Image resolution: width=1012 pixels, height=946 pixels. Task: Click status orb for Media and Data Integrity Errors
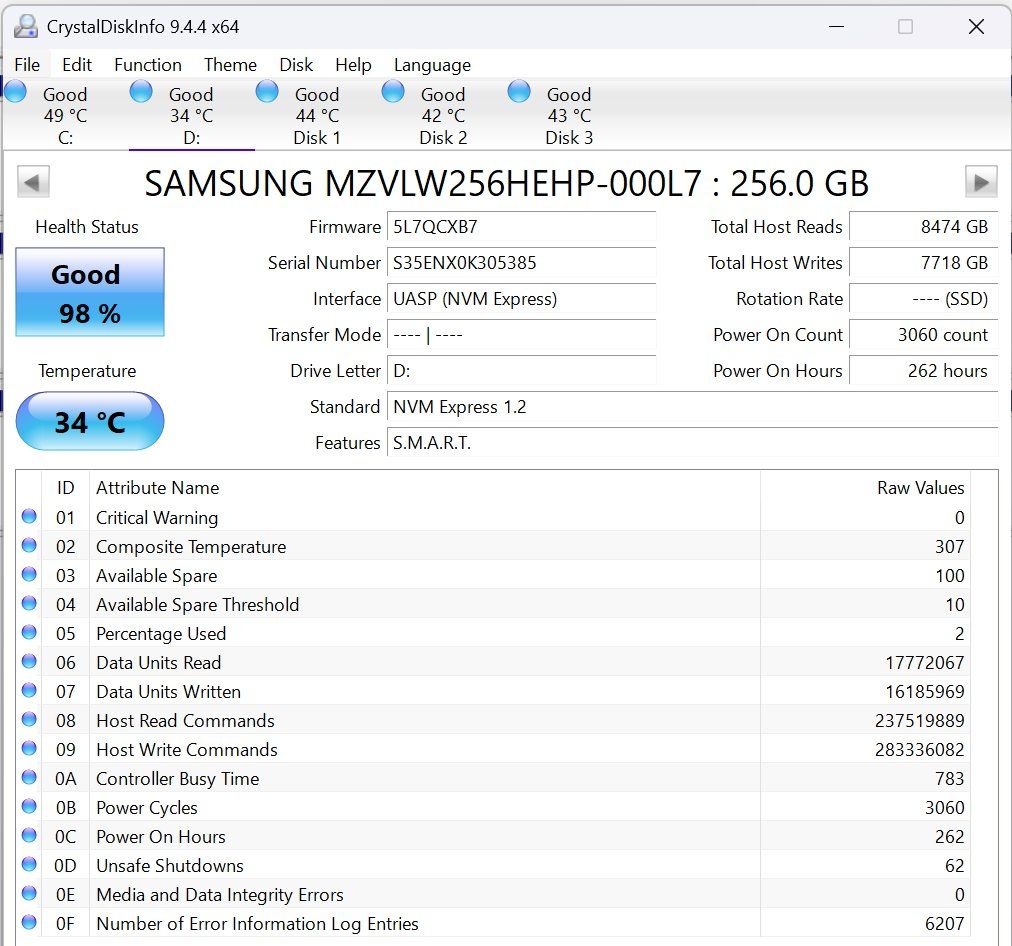click(29, 894)
